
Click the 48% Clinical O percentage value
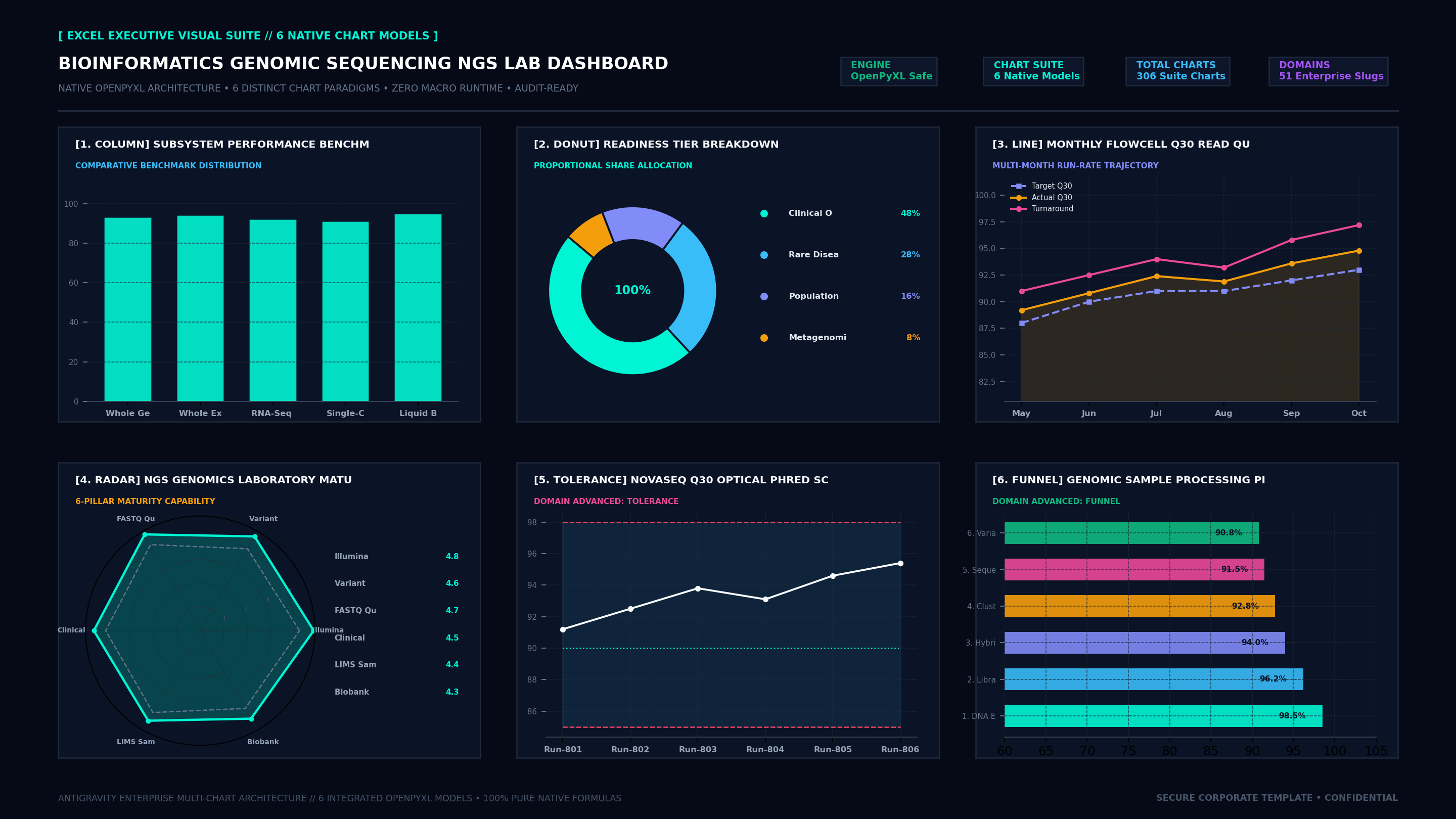click(910, 214)
